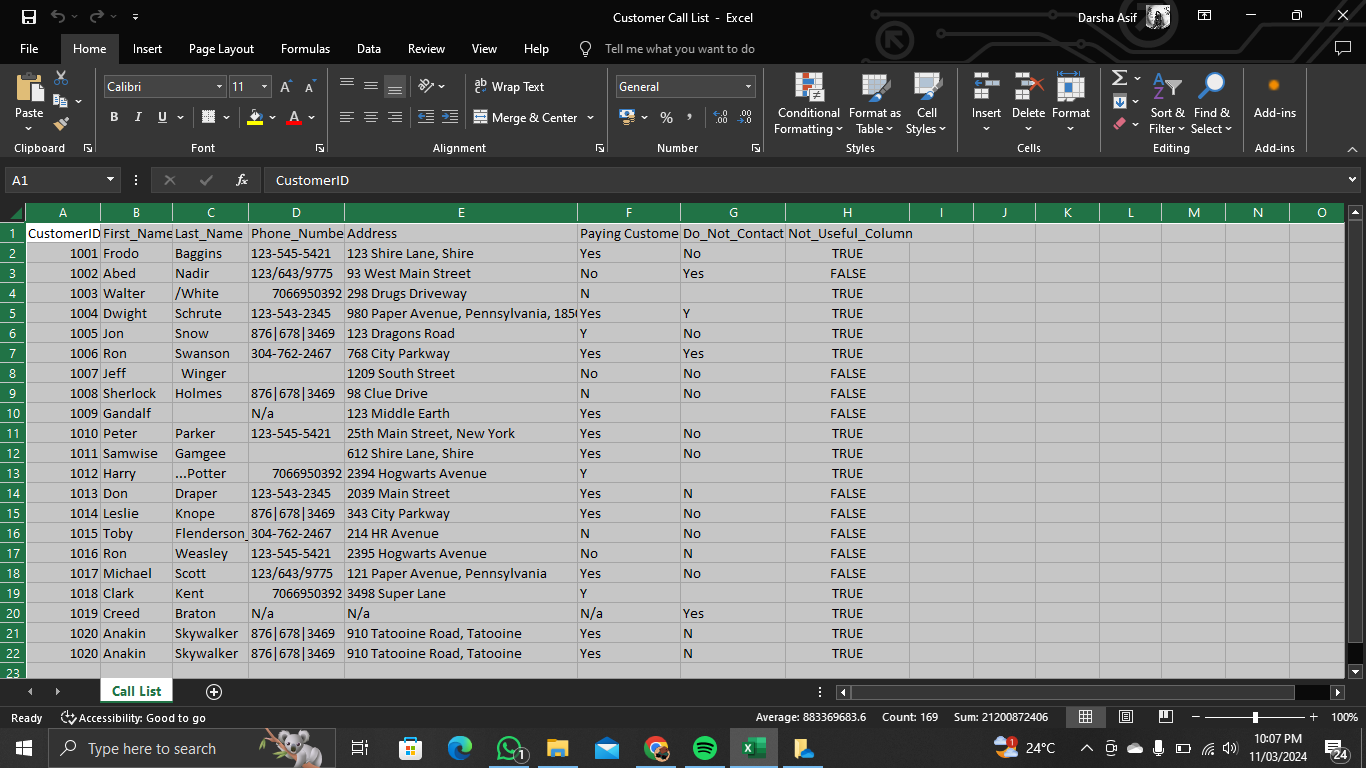The height and width of the screenshot is (768, 1366).
Task: Switch to Page Layout view in status bar
Action: [1125, 717]
